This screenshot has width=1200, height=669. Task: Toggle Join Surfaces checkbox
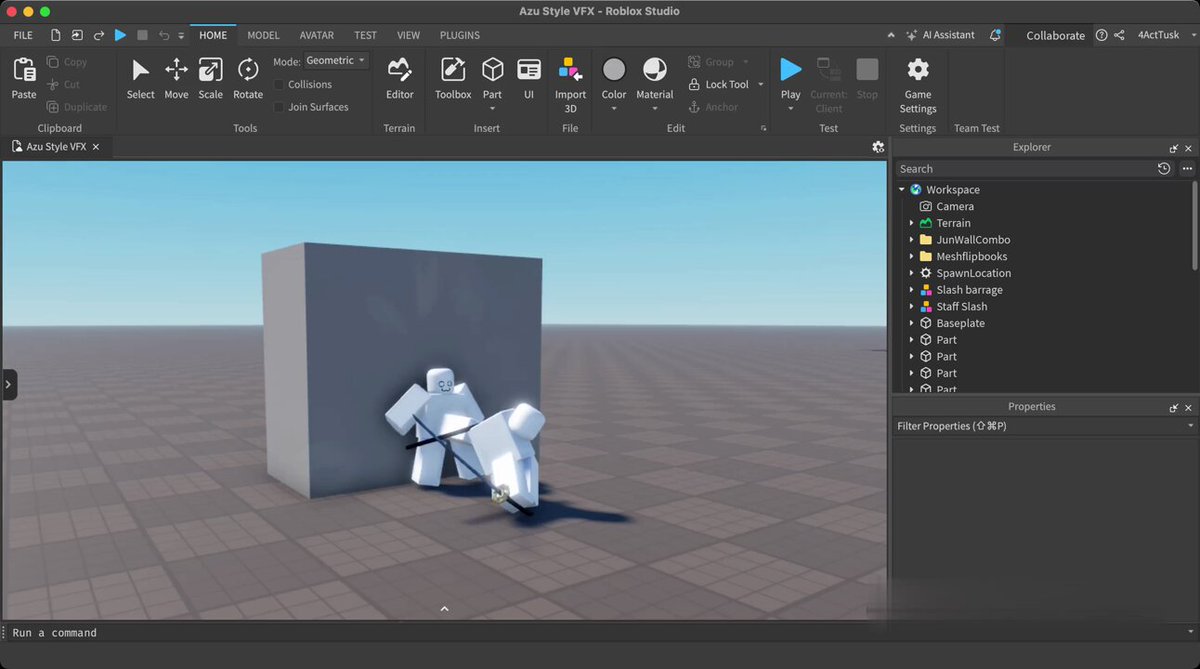pyautogui.click(x=280, y=107)
